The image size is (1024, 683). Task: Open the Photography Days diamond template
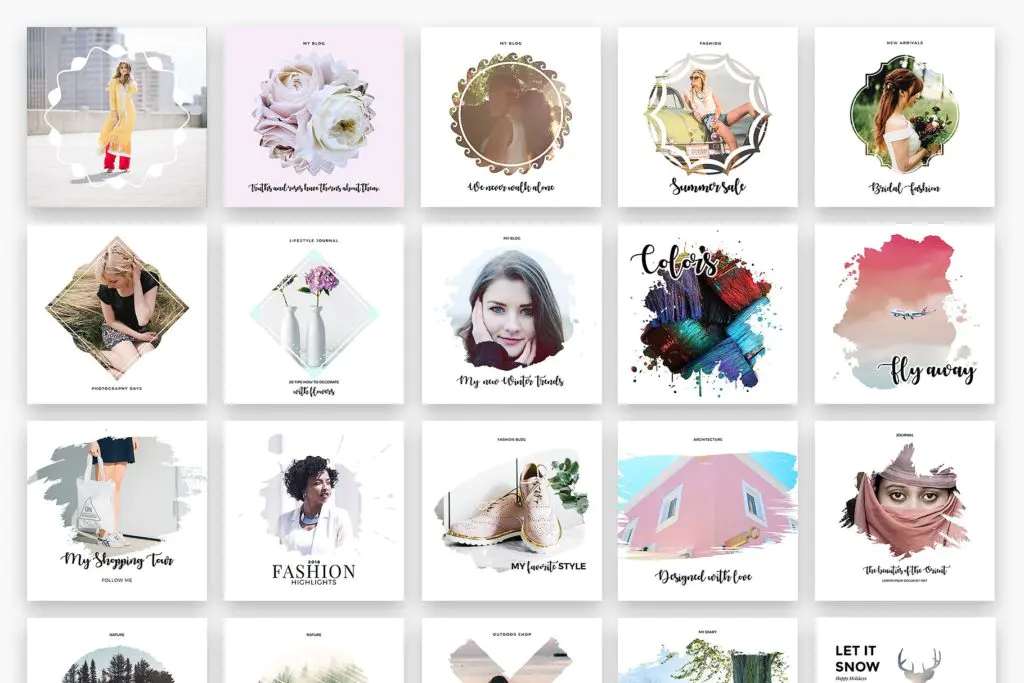[117, 314]
